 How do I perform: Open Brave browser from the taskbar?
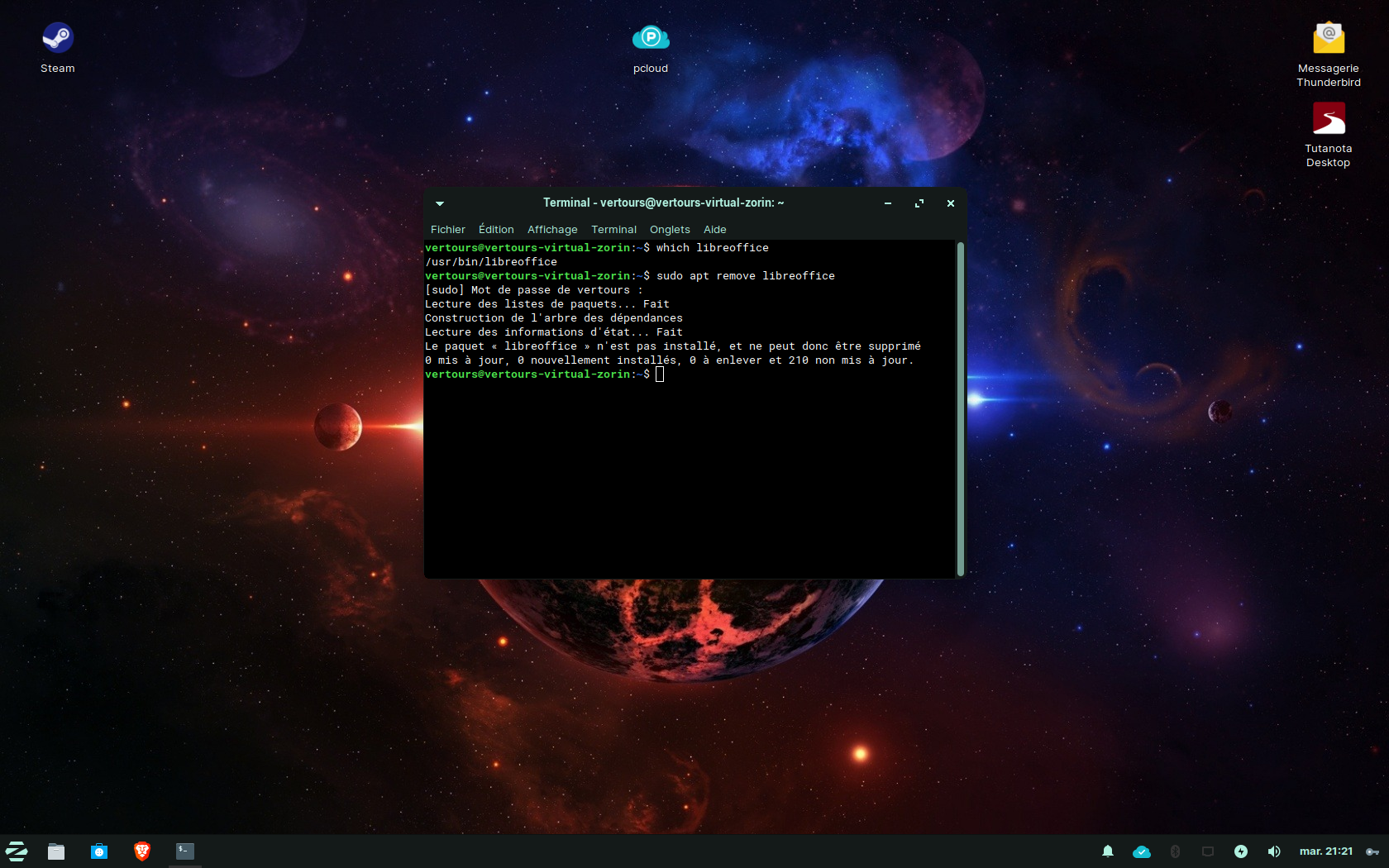142,851
